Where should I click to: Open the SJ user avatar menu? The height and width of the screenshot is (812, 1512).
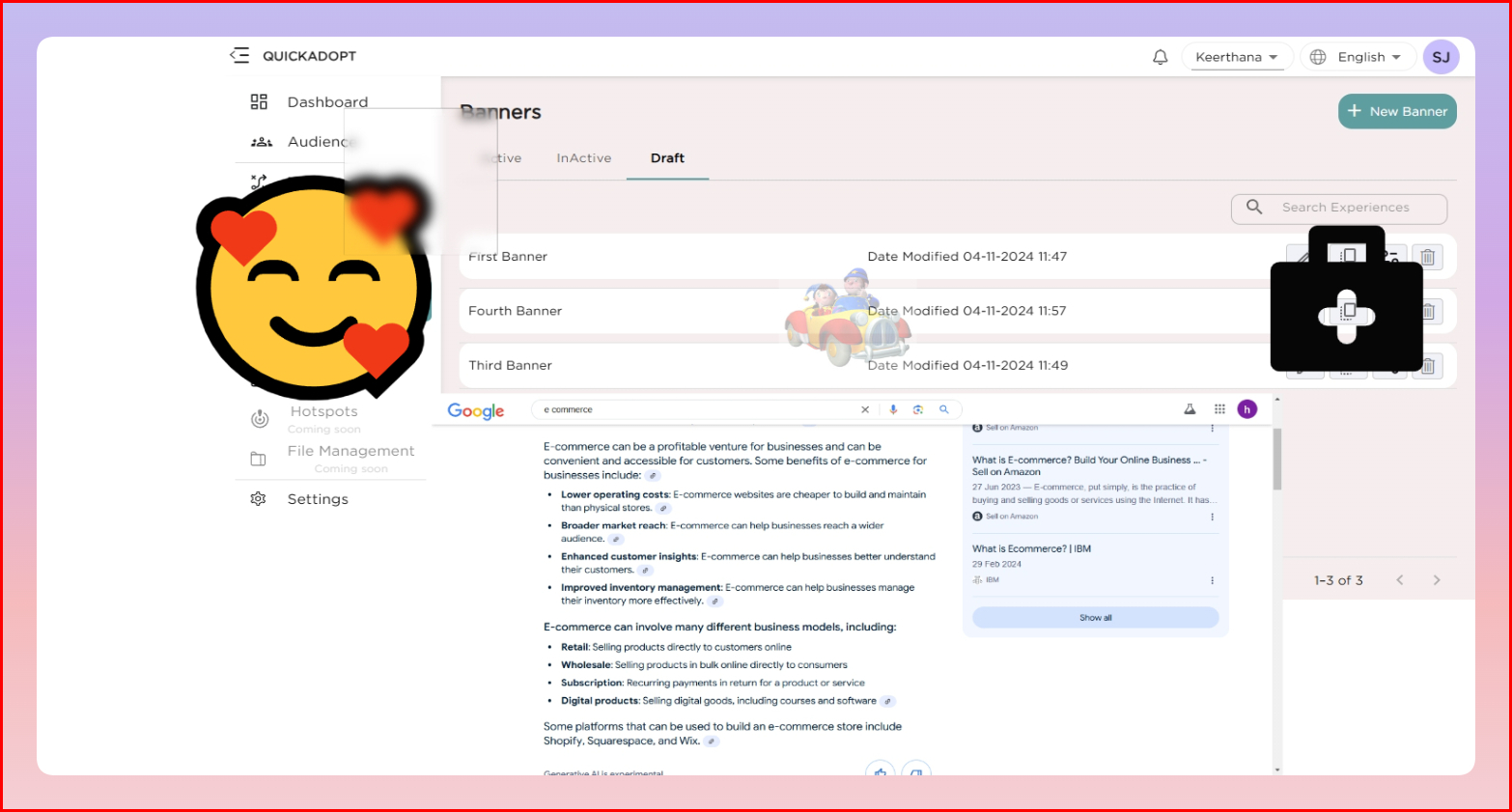point(1441,57)
